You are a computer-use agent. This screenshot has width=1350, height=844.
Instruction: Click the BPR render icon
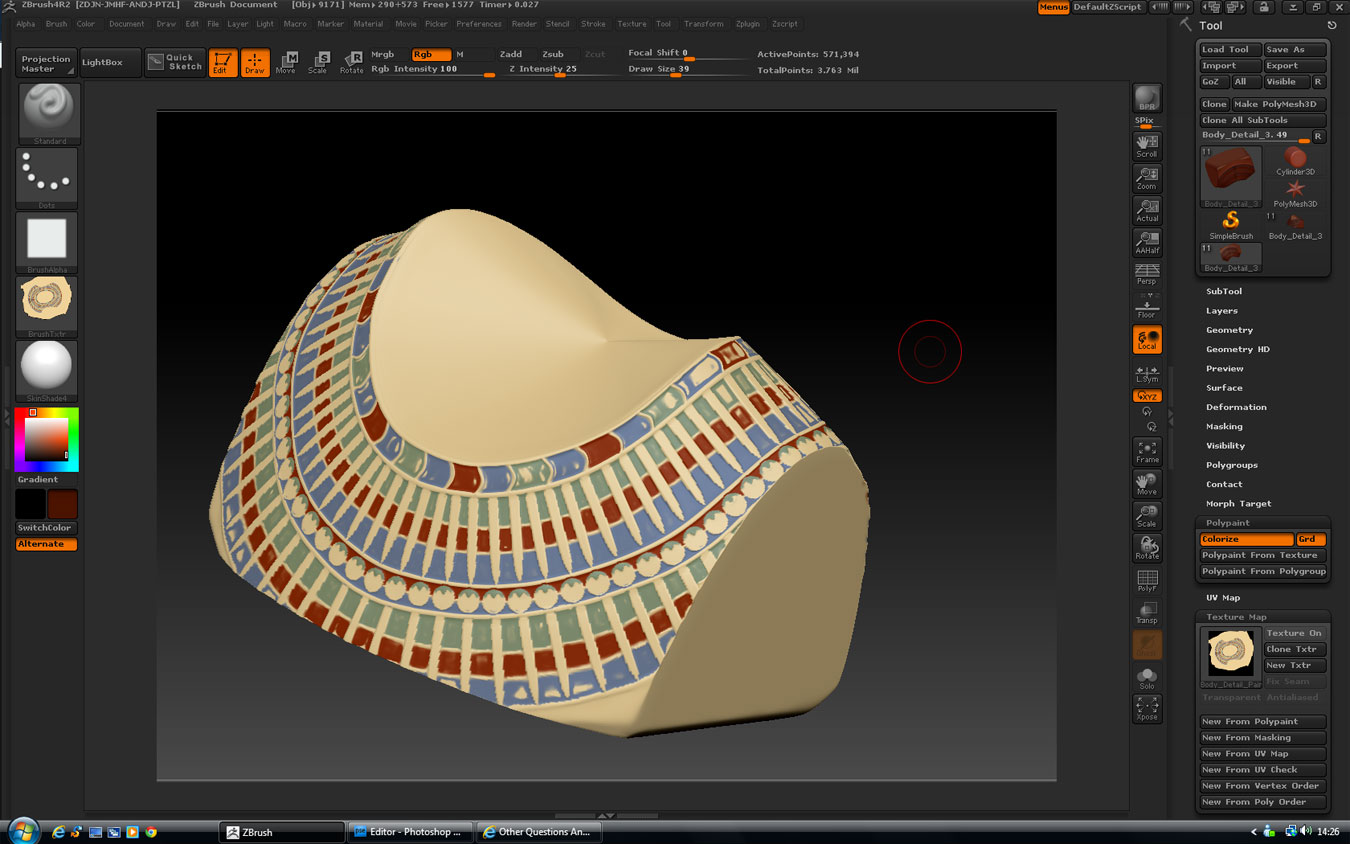tap(1147, 98)
